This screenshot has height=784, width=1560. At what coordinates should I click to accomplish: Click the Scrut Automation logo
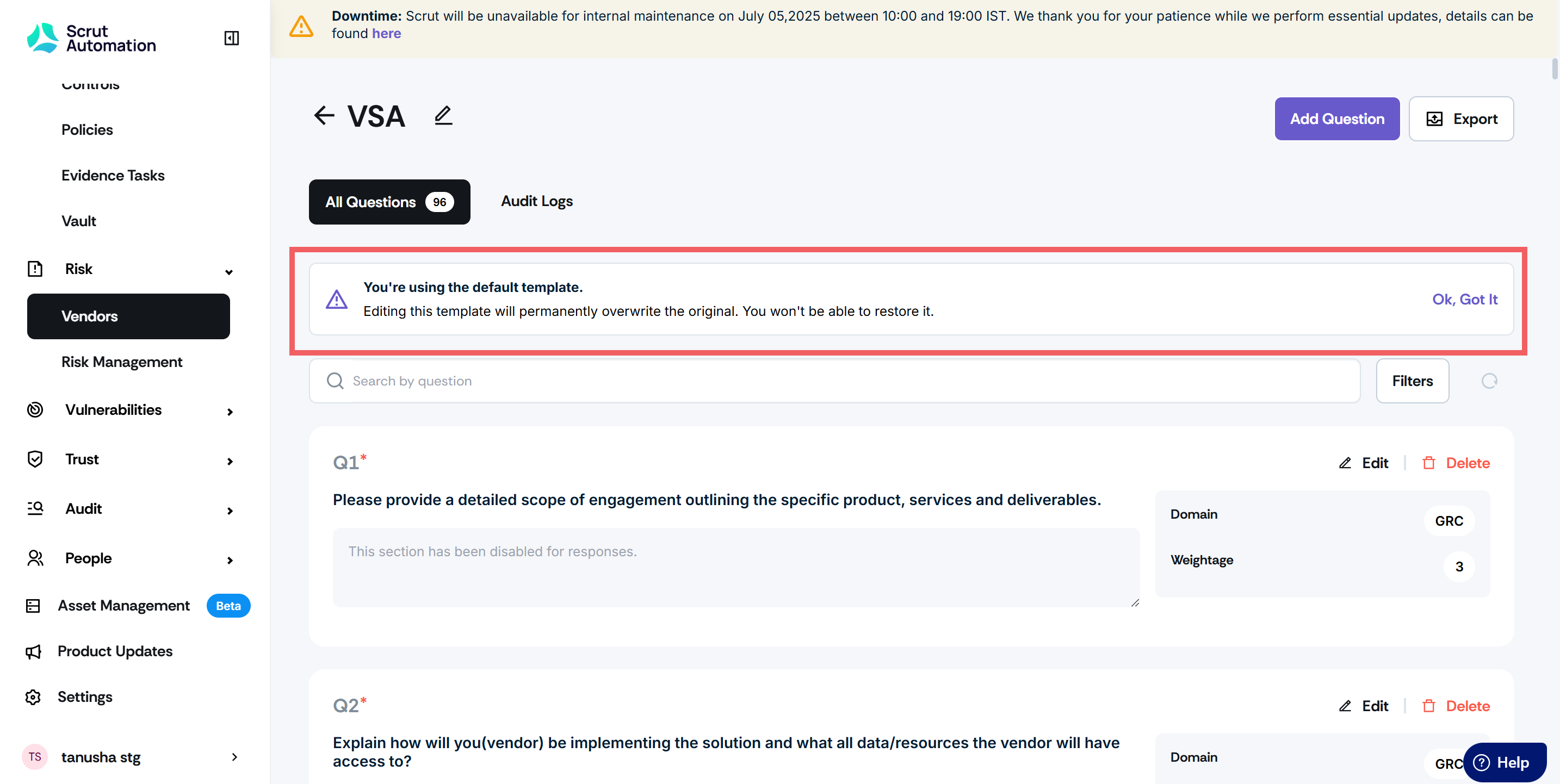pos(91,38)
